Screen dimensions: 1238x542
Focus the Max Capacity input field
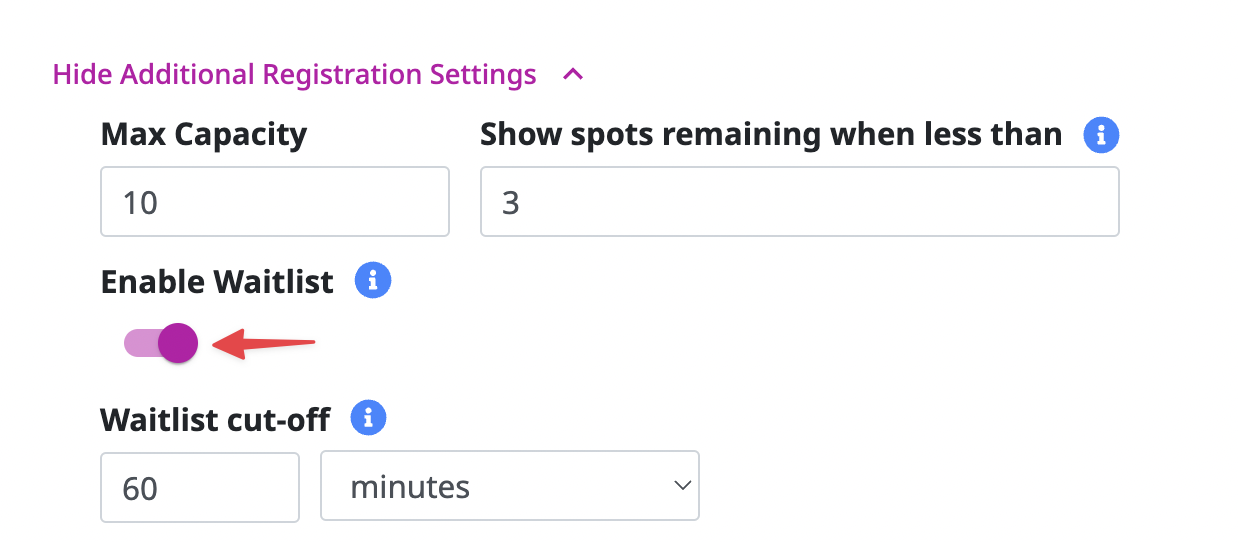tap(275, 201)
